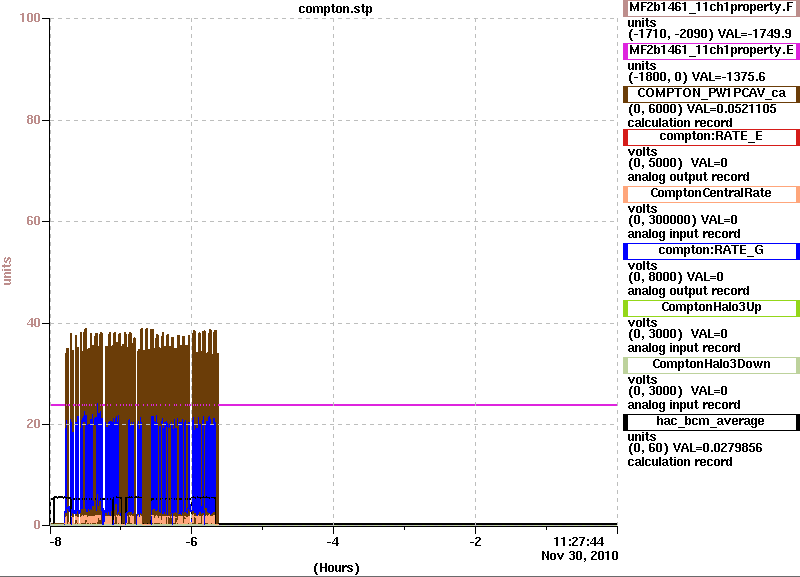800x577 pixels.
Task: Click the COMPTON_PW1PCAV_ca legend button
Action: (x=711, y=93)
